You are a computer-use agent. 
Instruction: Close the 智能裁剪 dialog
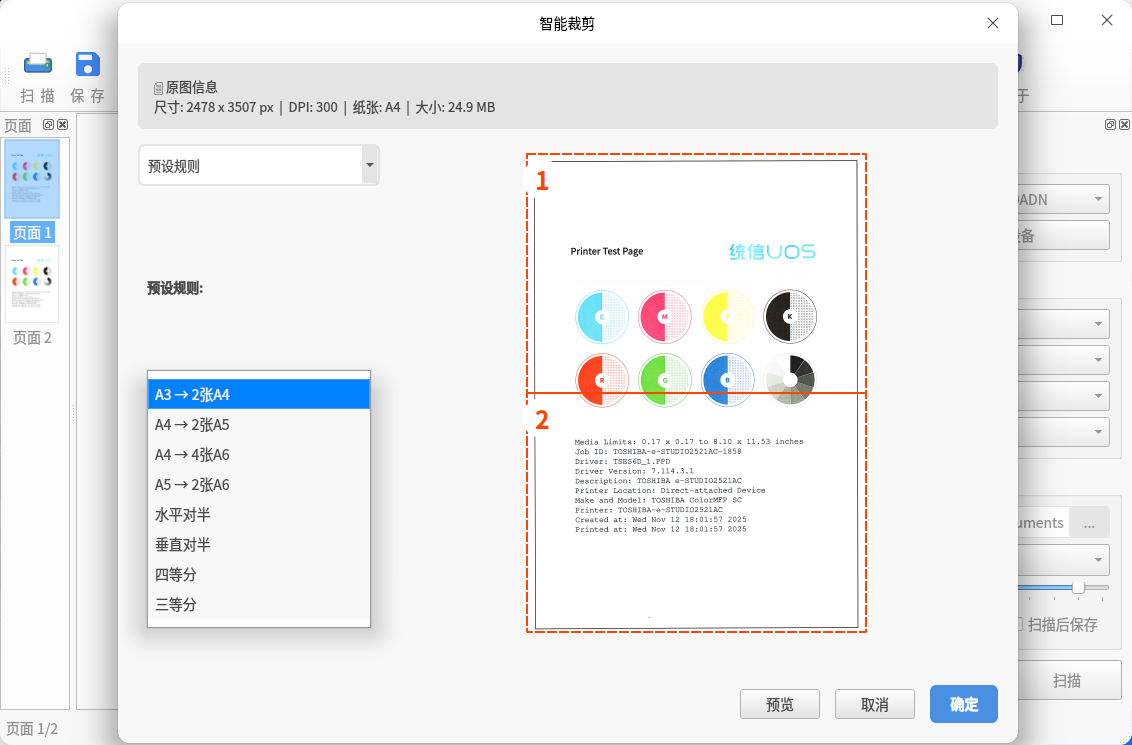(x=993, y=23)
